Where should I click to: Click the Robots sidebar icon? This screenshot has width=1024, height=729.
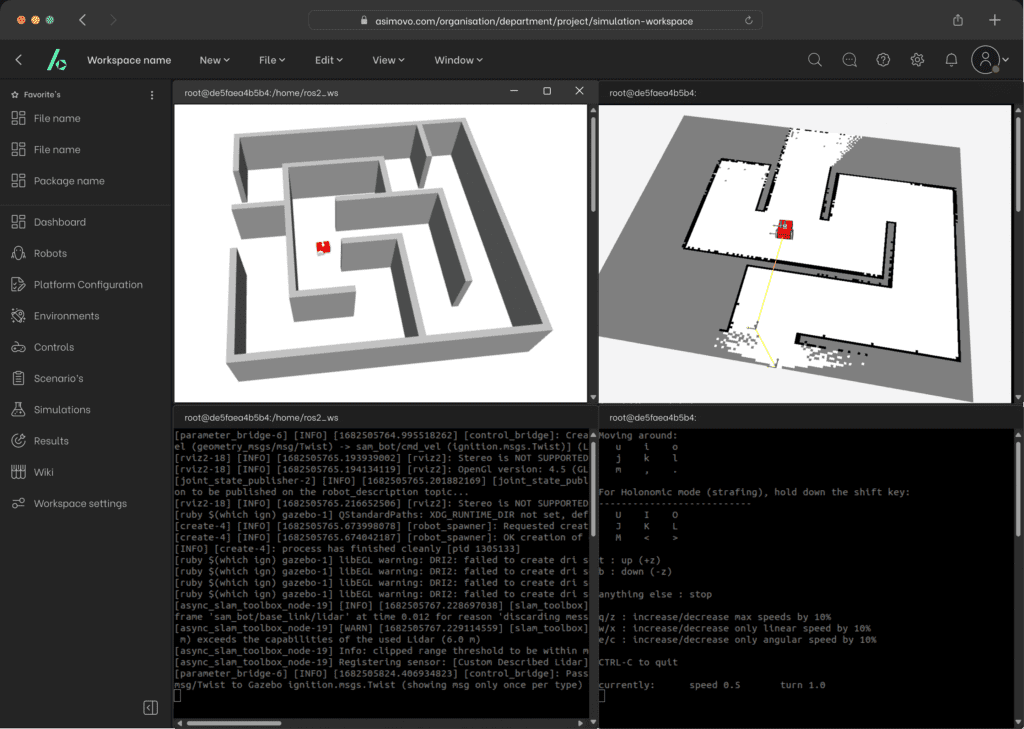click(17, 254)
